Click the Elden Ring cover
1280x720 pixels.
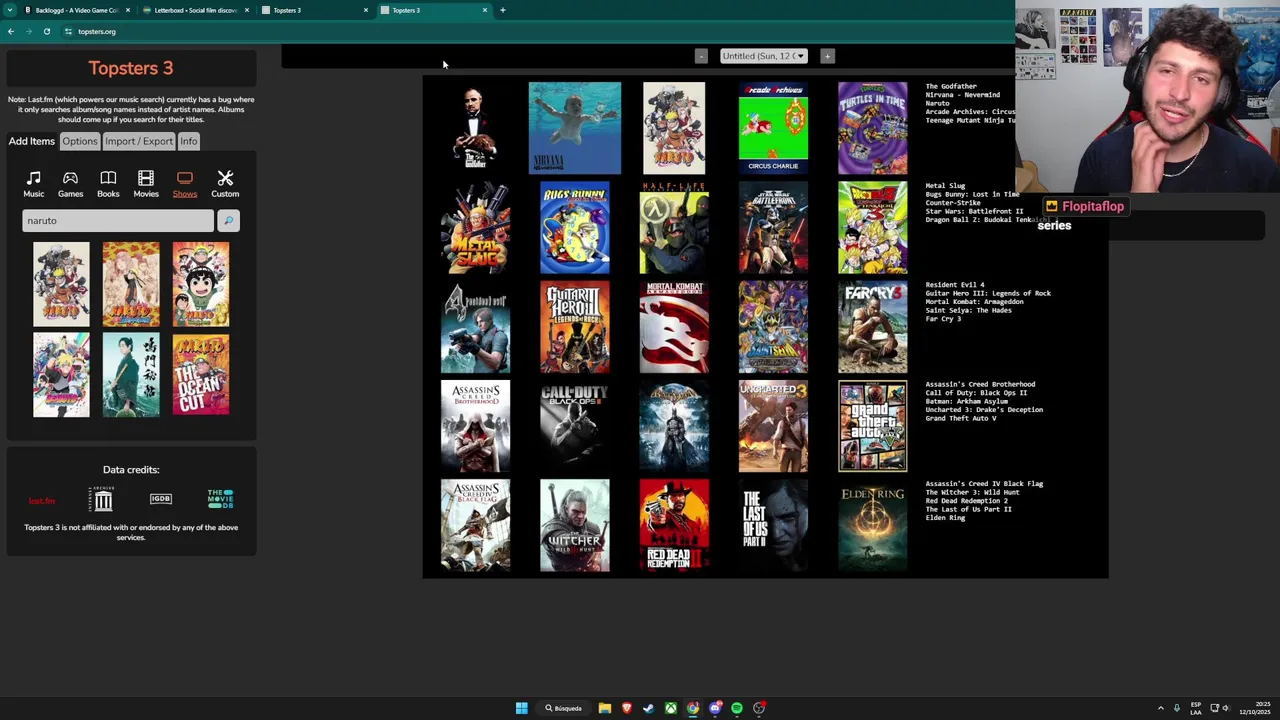(x=873, y=525)
